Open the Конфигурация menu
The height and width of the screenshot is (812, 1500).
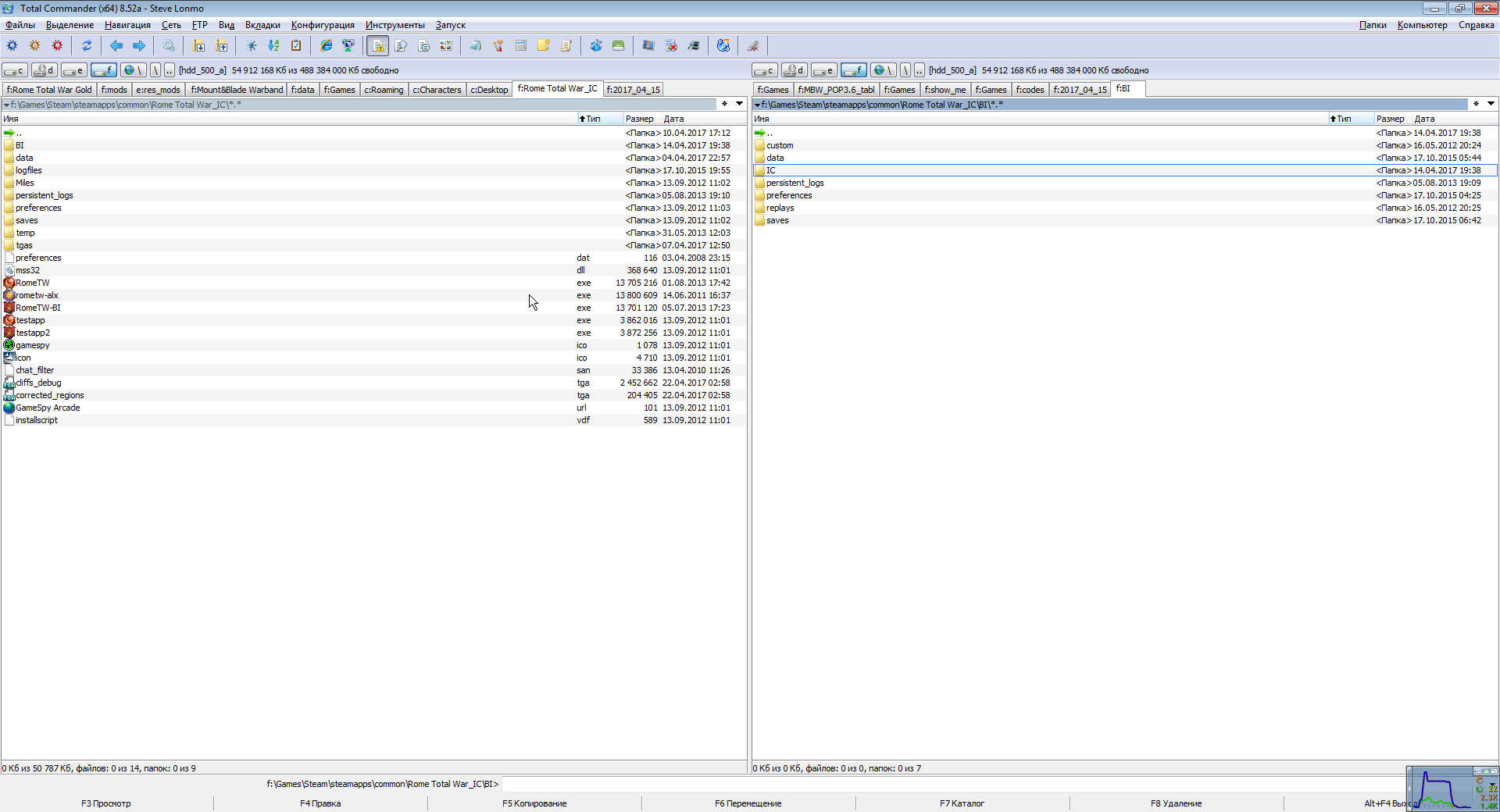[x=322, y=25]
